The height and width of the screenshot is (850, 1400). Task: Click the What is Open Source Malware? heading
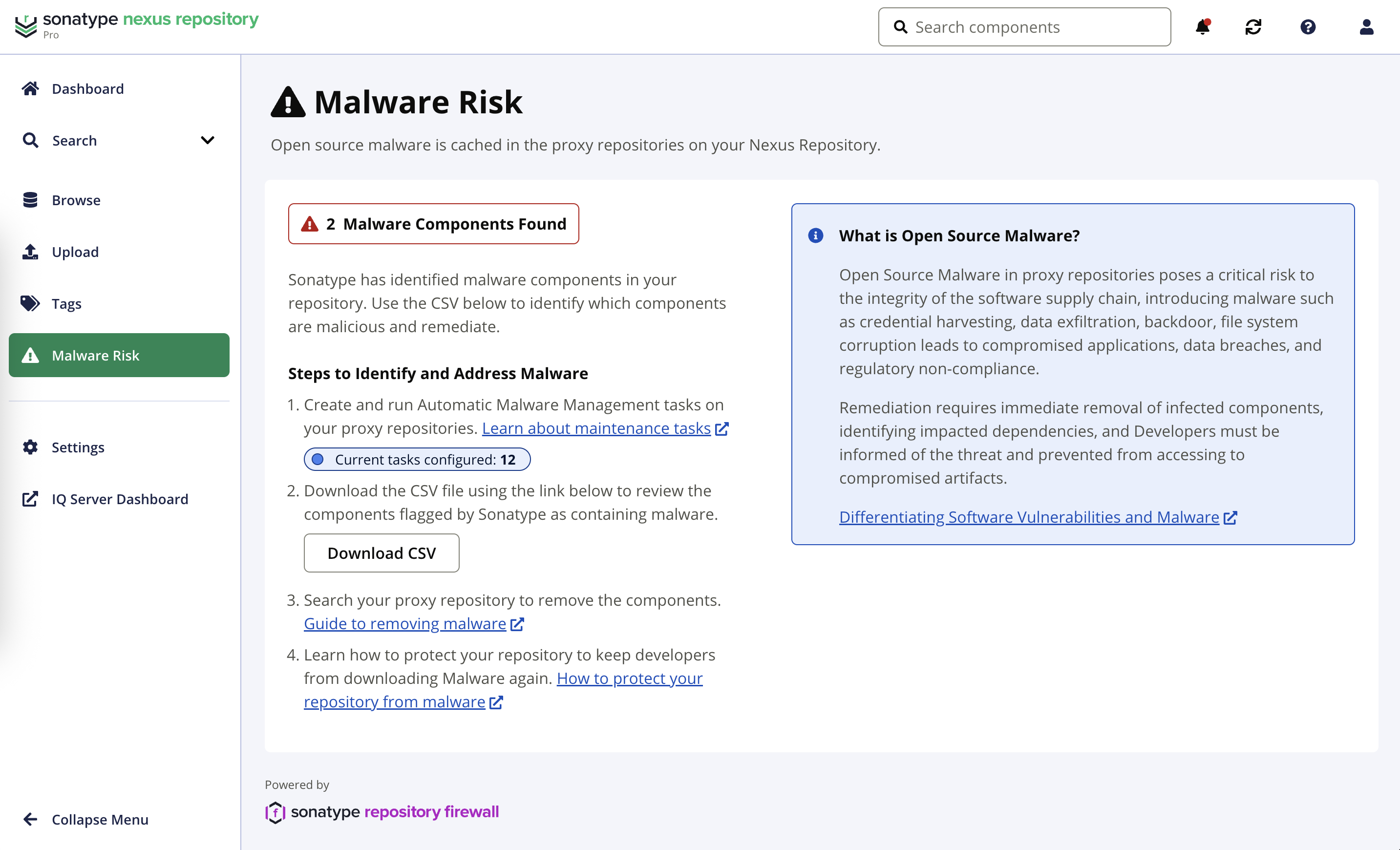pyautogui.click(x=959, y=235)
